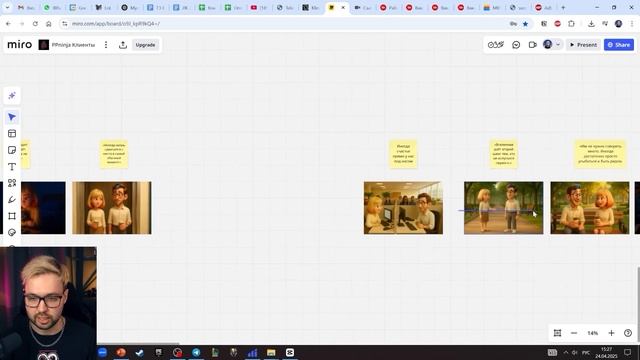Image resolution: width=640 pixels, height=360 pixels.
Task: Open CapCut from the taskbar
Action: tap(290, 352)
